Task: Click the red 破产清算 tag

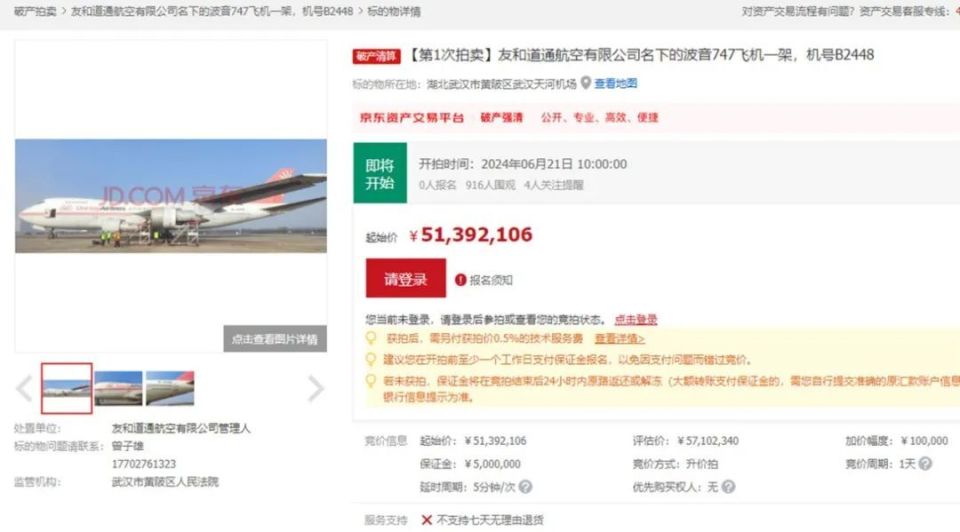Action: tap(376, 56)
